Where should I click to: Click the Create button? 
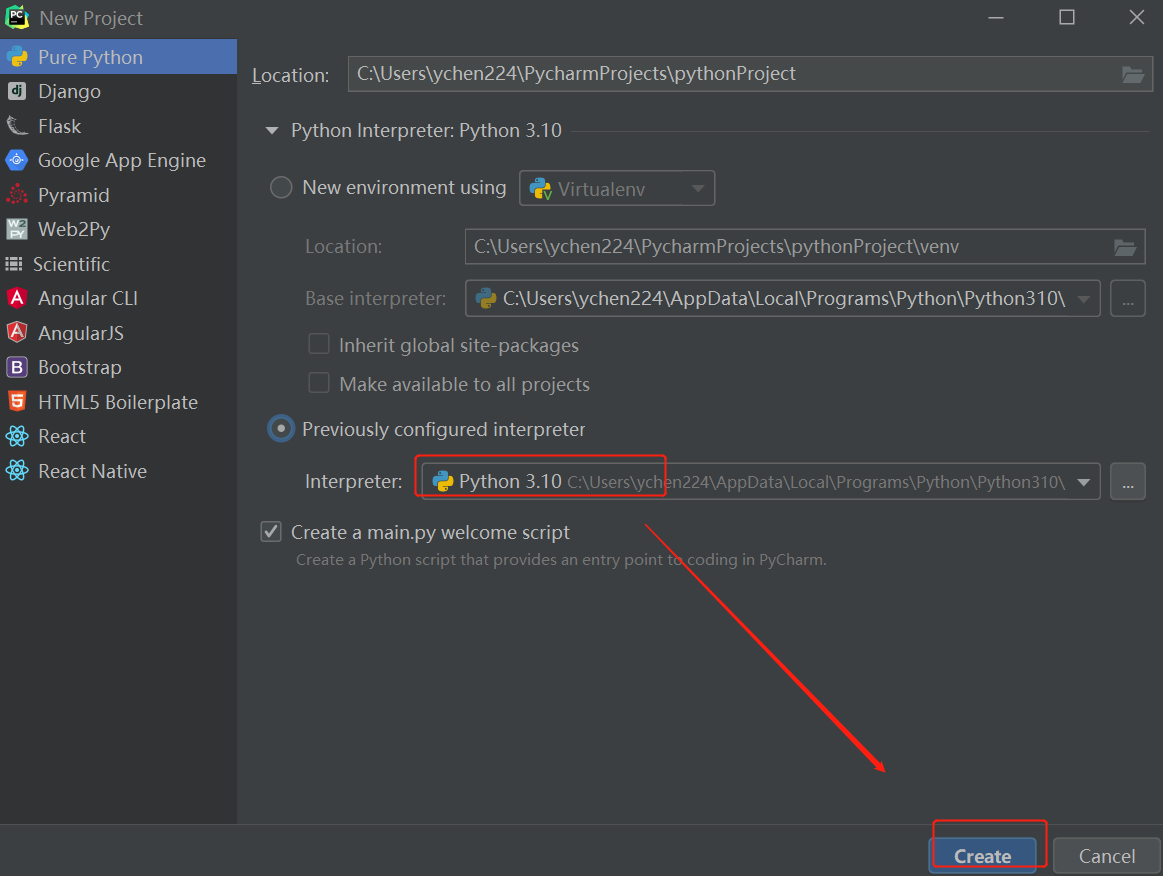pyautogui.click(x=982, y=856)
